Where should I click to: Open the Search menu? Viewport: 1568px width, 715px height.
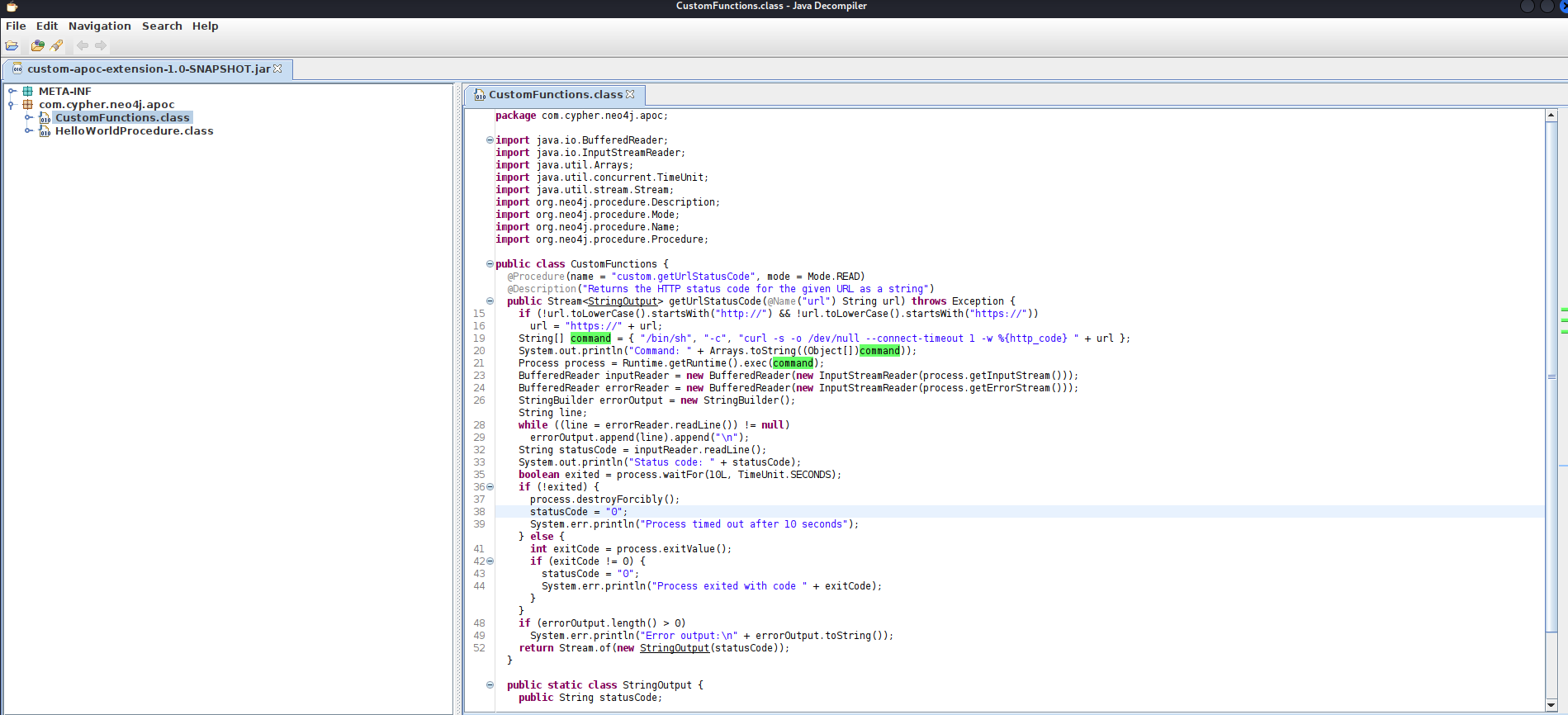pos(162,26)
